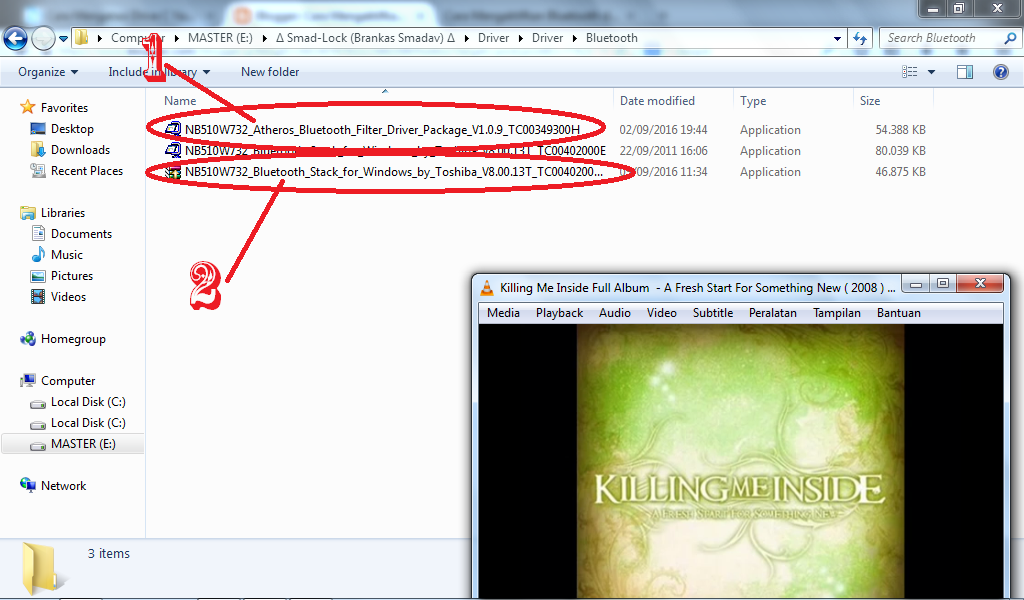
Task: Click the Forward navigation arrow button
Action: click(43, 39)
